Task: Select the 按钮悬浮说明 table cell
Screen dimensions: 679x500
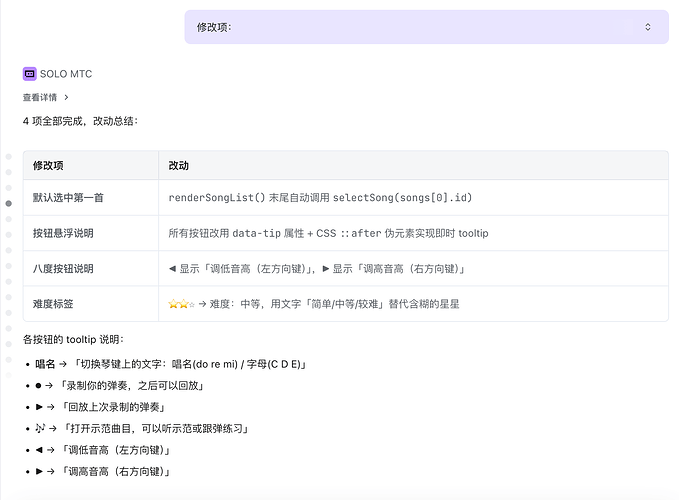Action: pyautogui.click(x=91, y=233)
